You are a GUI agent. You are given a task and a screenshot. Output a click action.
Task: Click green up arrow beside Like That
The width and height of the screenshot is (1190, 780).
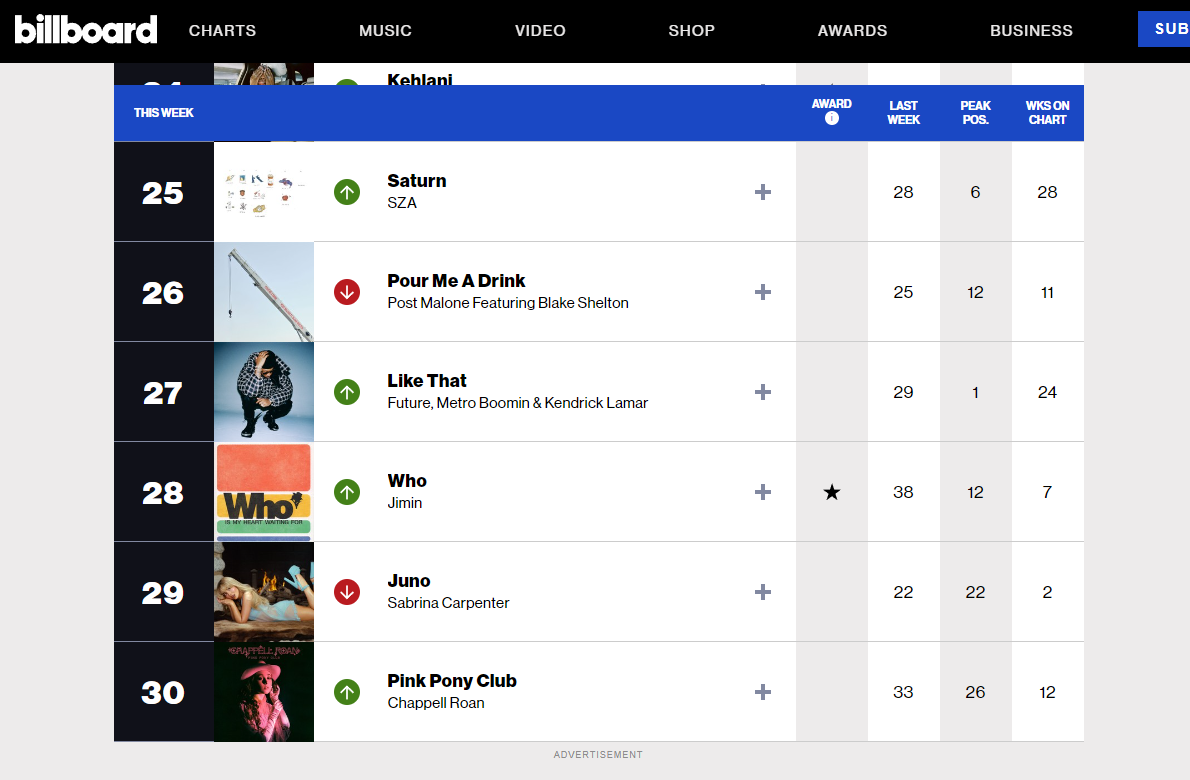tap(347, 392)
